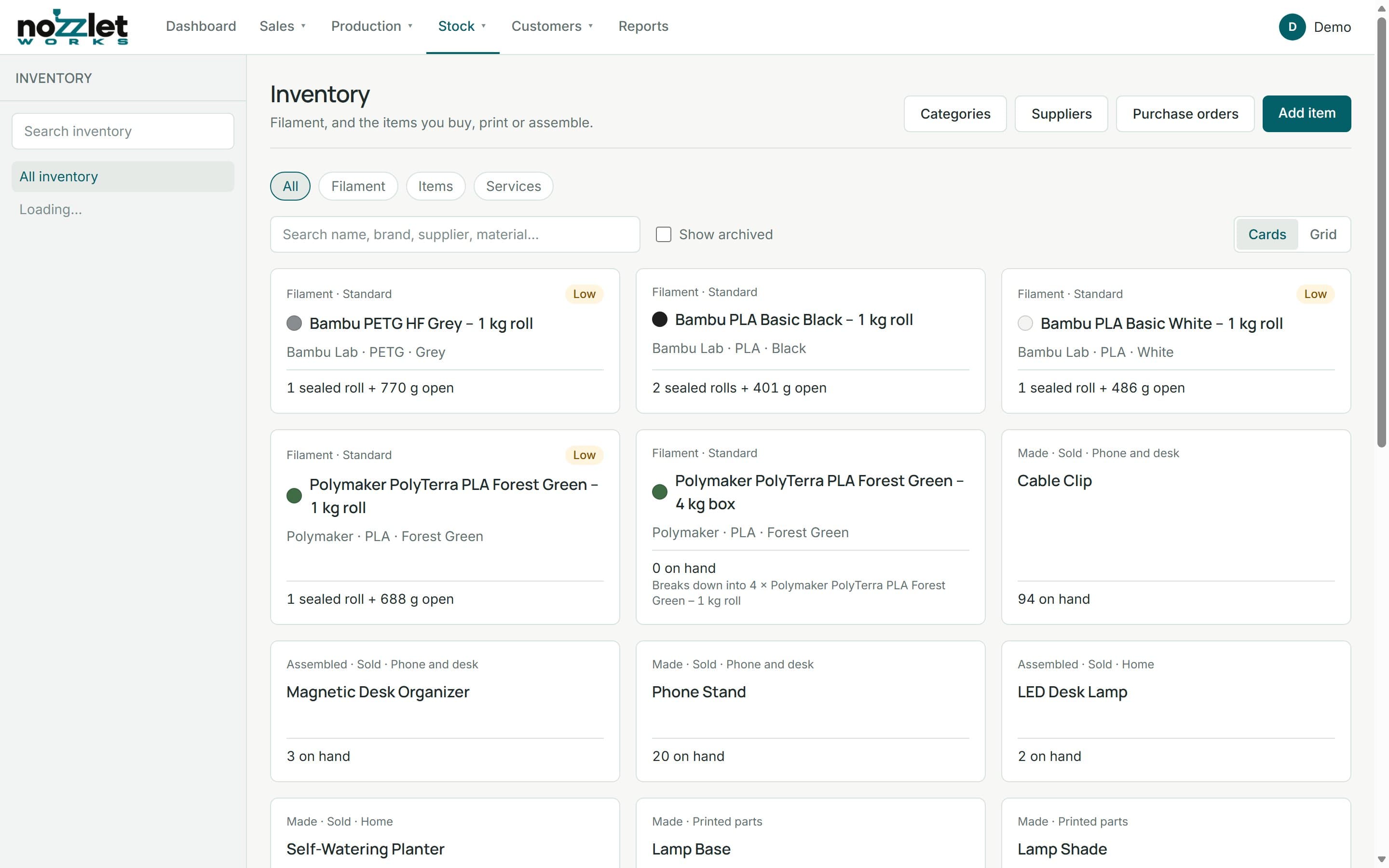Focus the sidebar Search inventory field
The width and height of the screenshot is (1389, 868).
[x=123, y=132]
